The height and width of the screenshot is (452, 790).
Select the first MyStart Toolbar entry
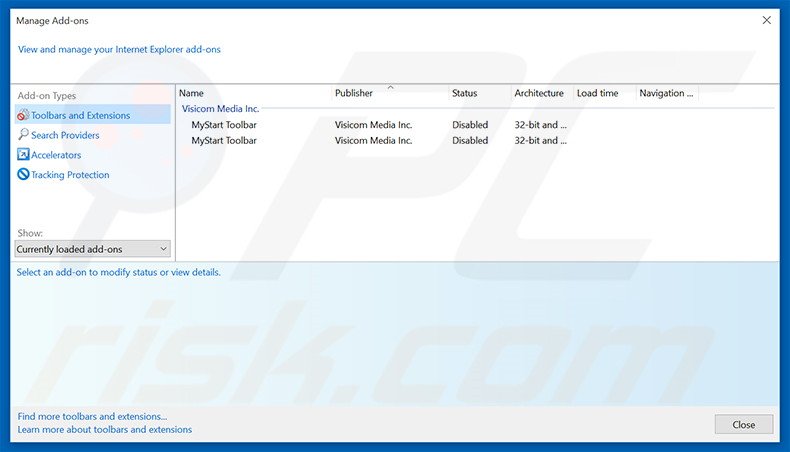[224, 124]
